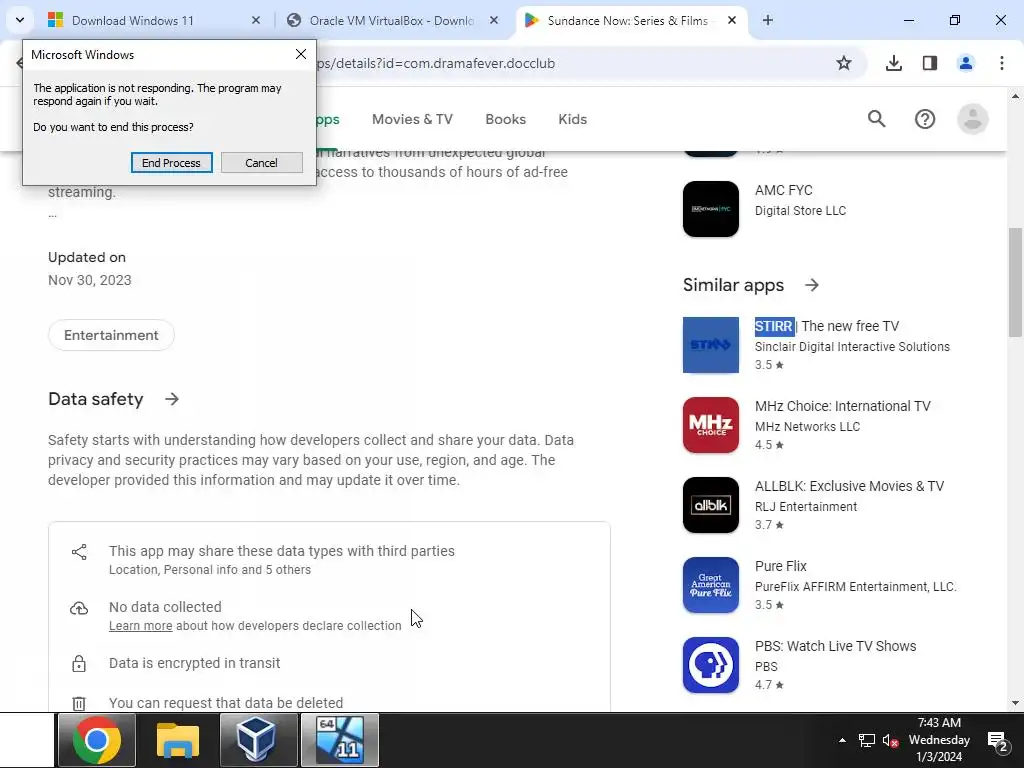Screen dimensions: 1024x768
Task: Click End Process in the dialog
Action: (171, 163)
